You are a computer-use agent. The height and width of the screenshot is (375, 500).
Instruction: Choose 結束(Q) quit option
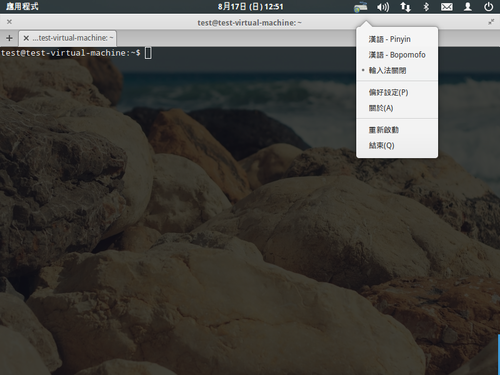point(397,145)
